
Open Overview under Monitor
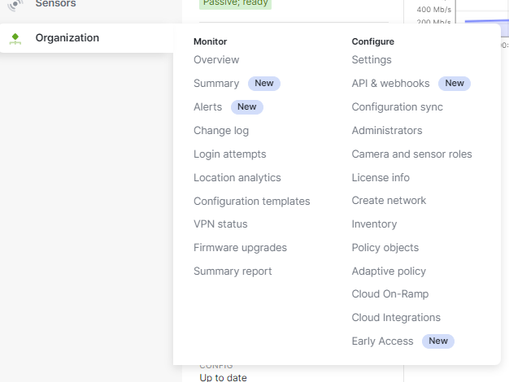point(216,60)
